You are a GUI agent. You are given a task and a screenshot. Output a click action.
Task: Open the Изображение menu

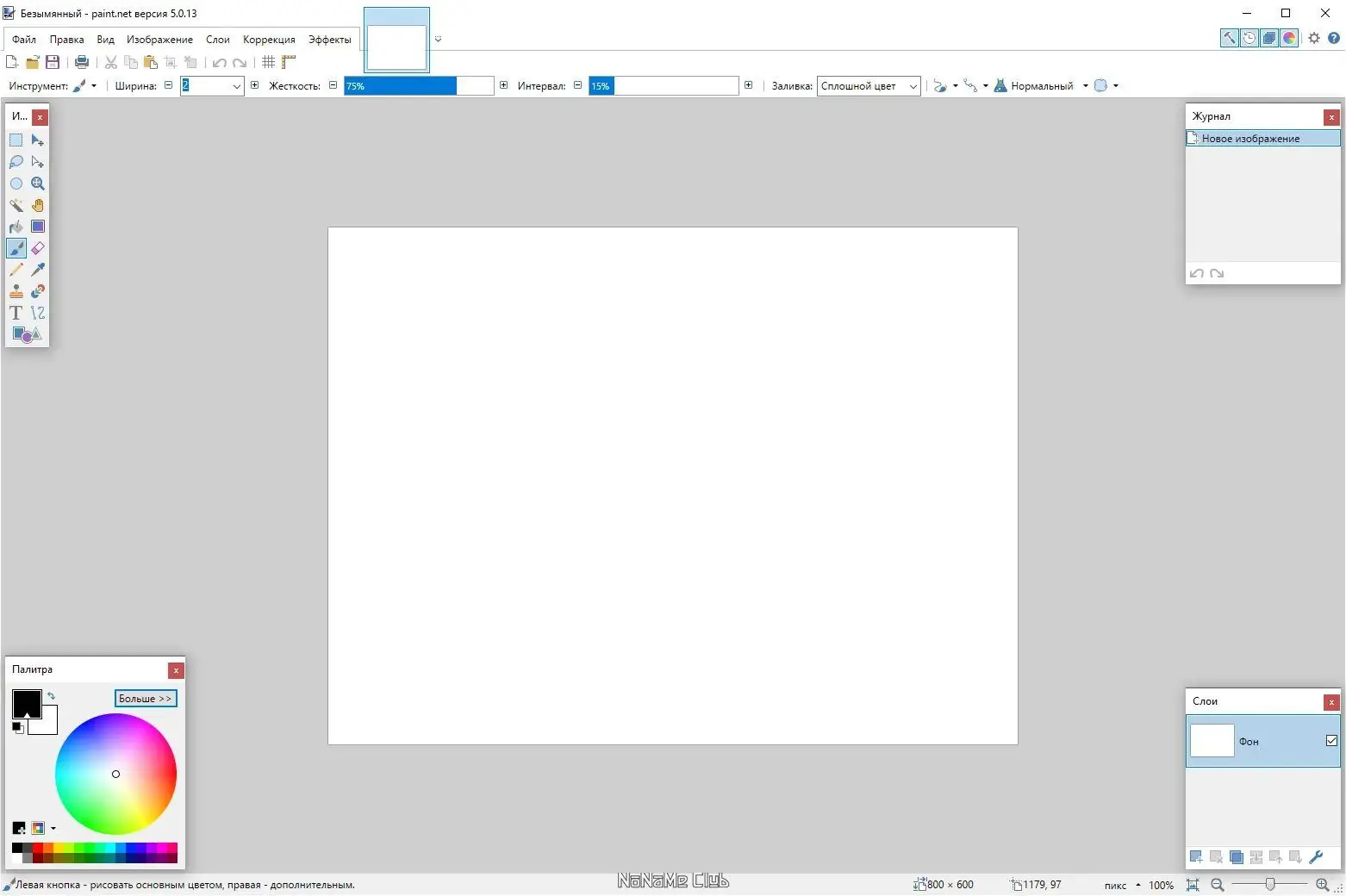159,40
